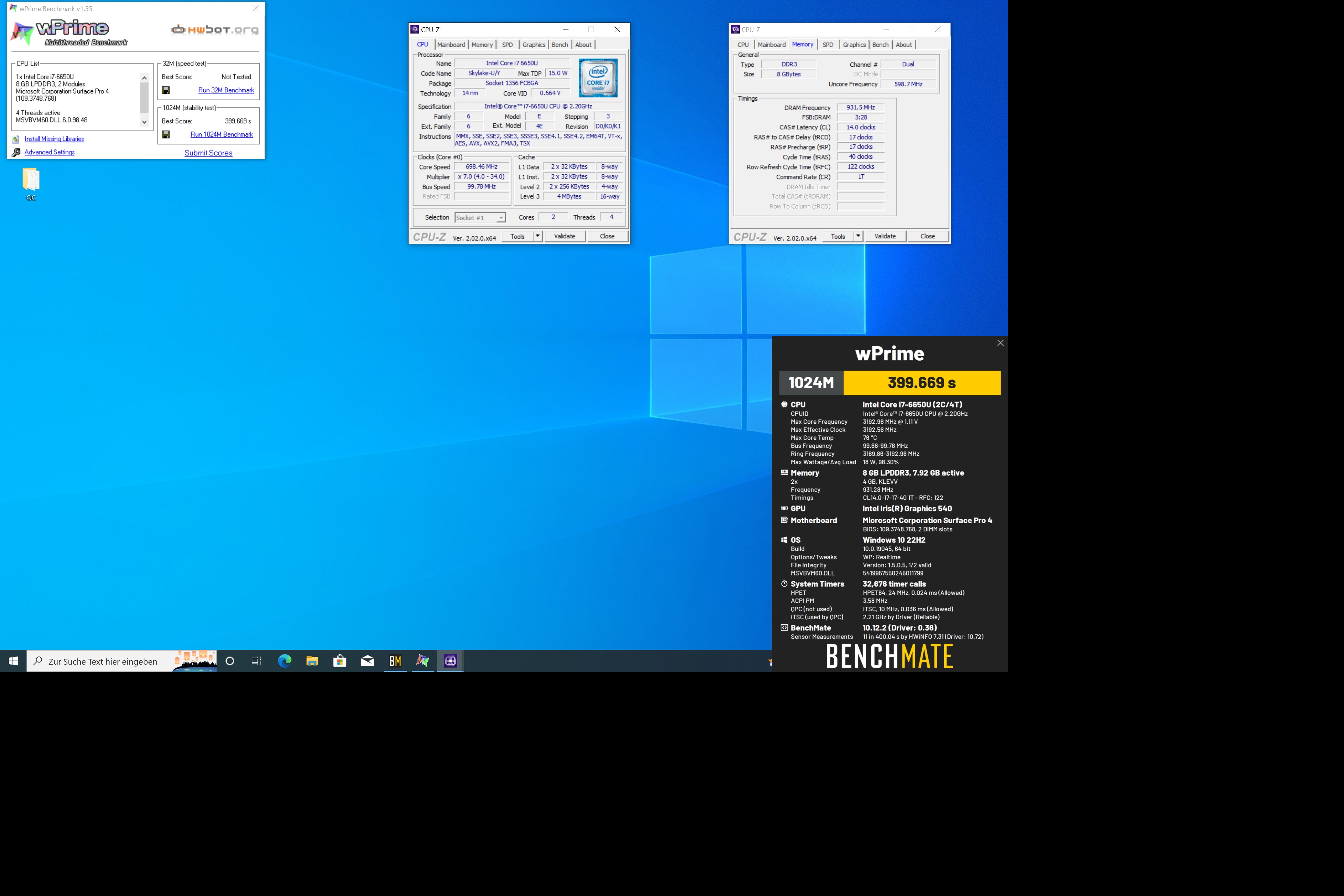1344x896 pixels.
Task: Click the search highlights image in taskbar search
Action: pyautogui.click(x=195, y=661)
